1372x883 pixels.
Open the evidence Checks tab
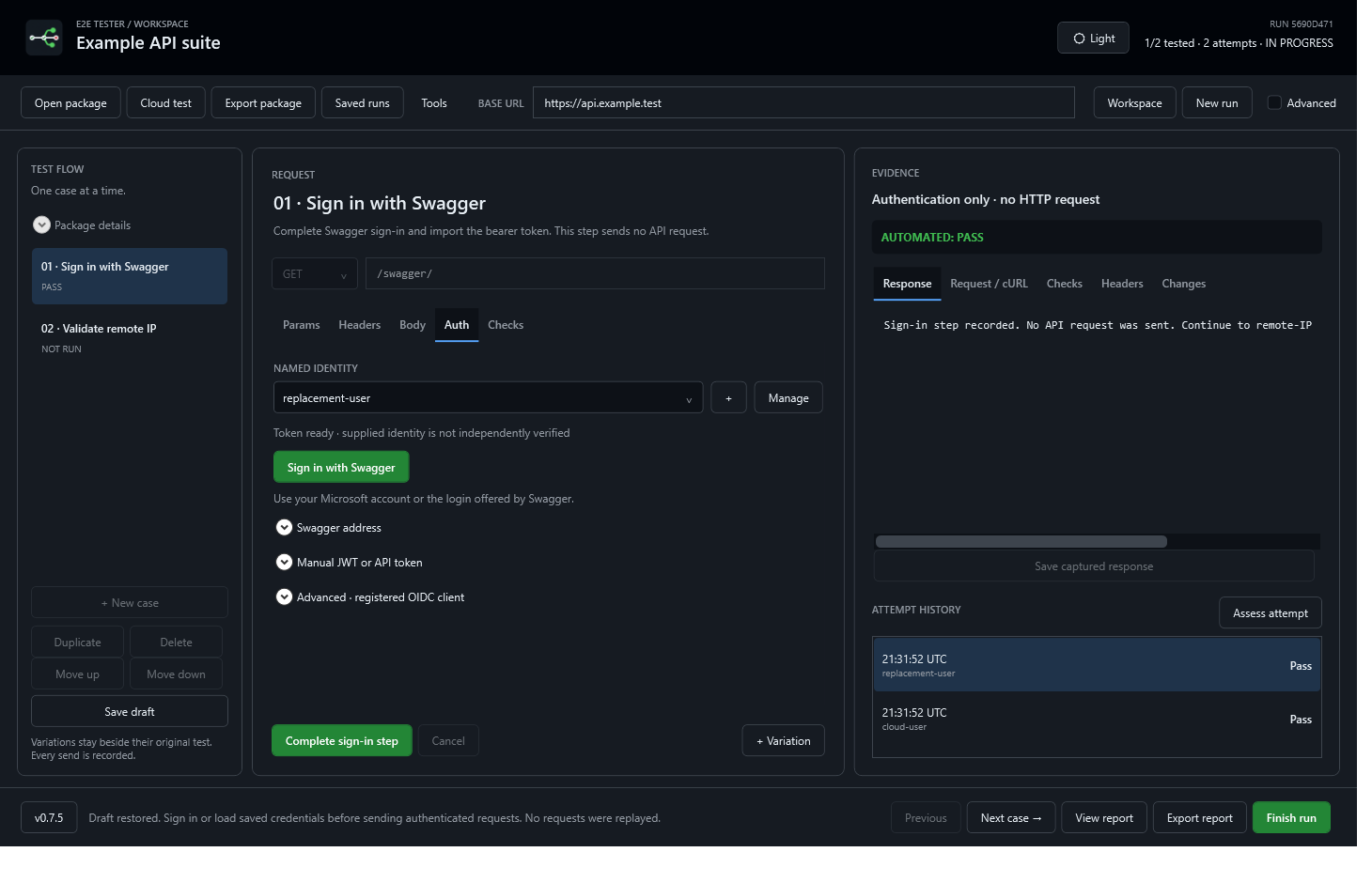(1065, 284)
